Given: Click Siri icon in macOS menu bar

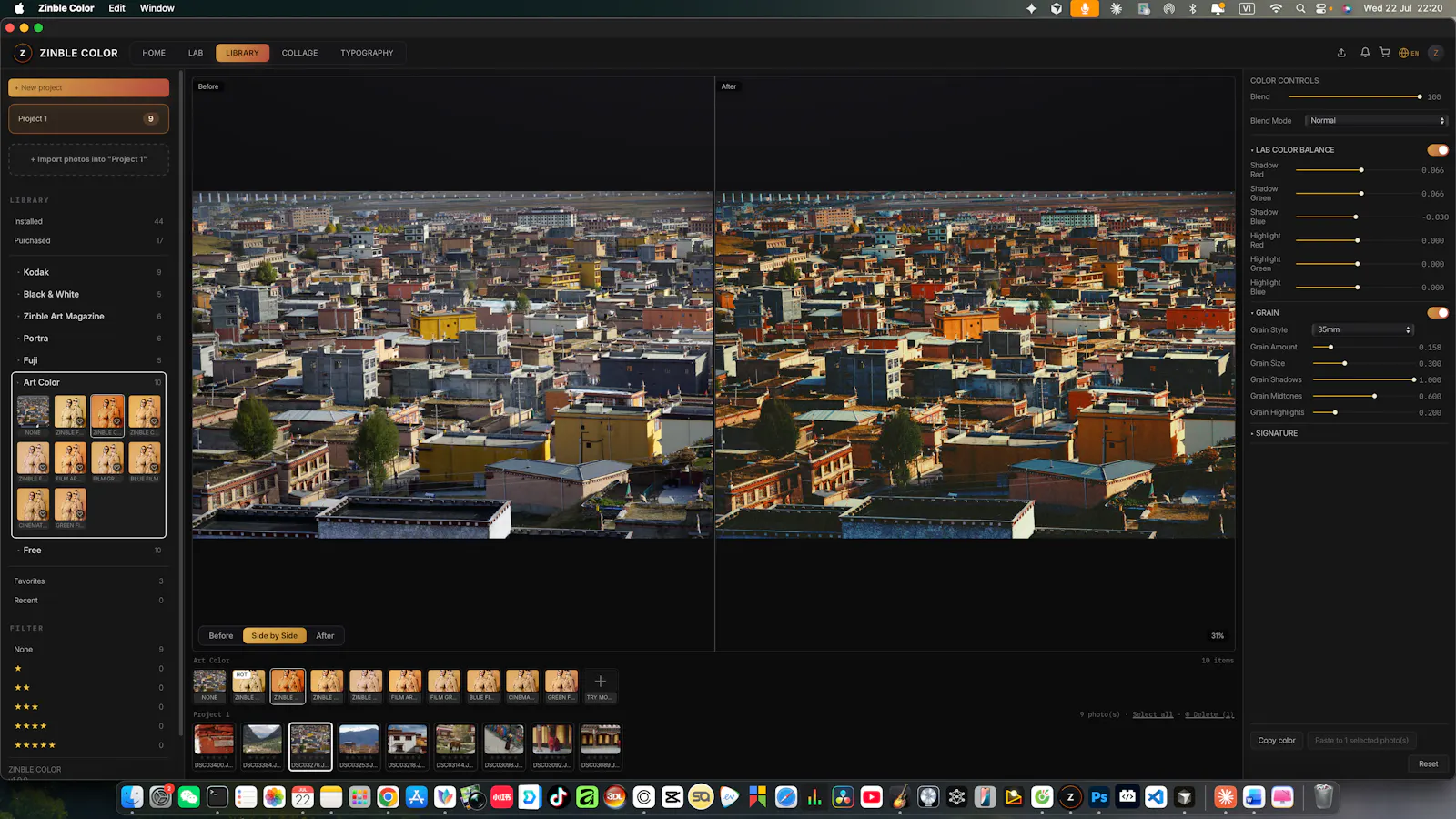Looking at the screenshot, I should tap(1348, 8).
